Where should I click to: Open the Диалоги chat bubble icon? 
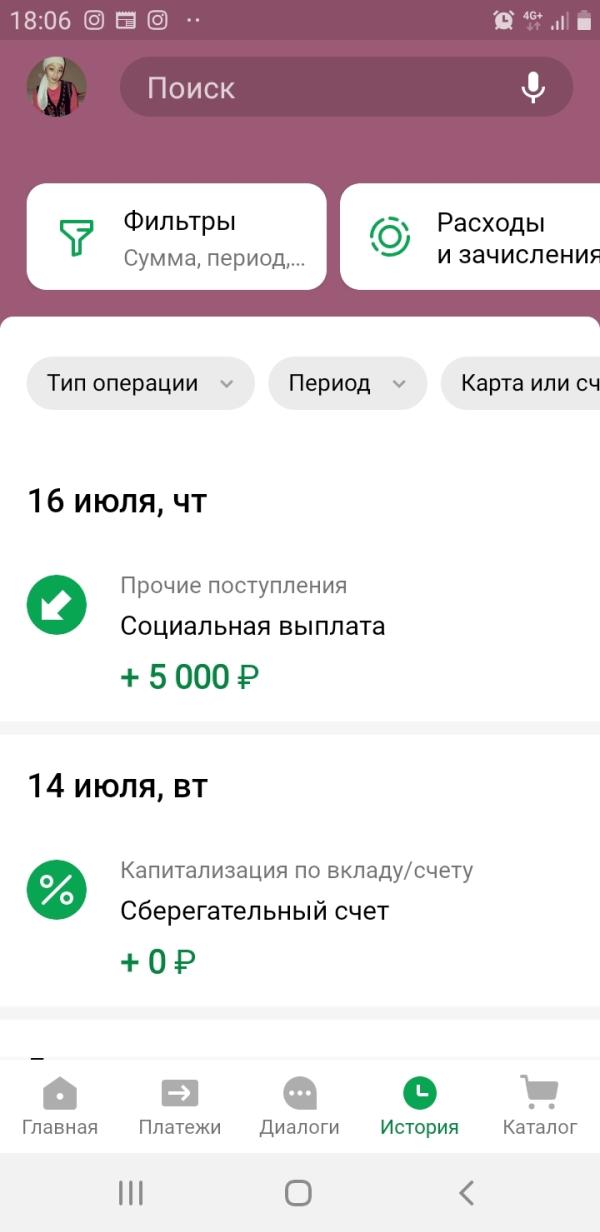pos(300,1093)
